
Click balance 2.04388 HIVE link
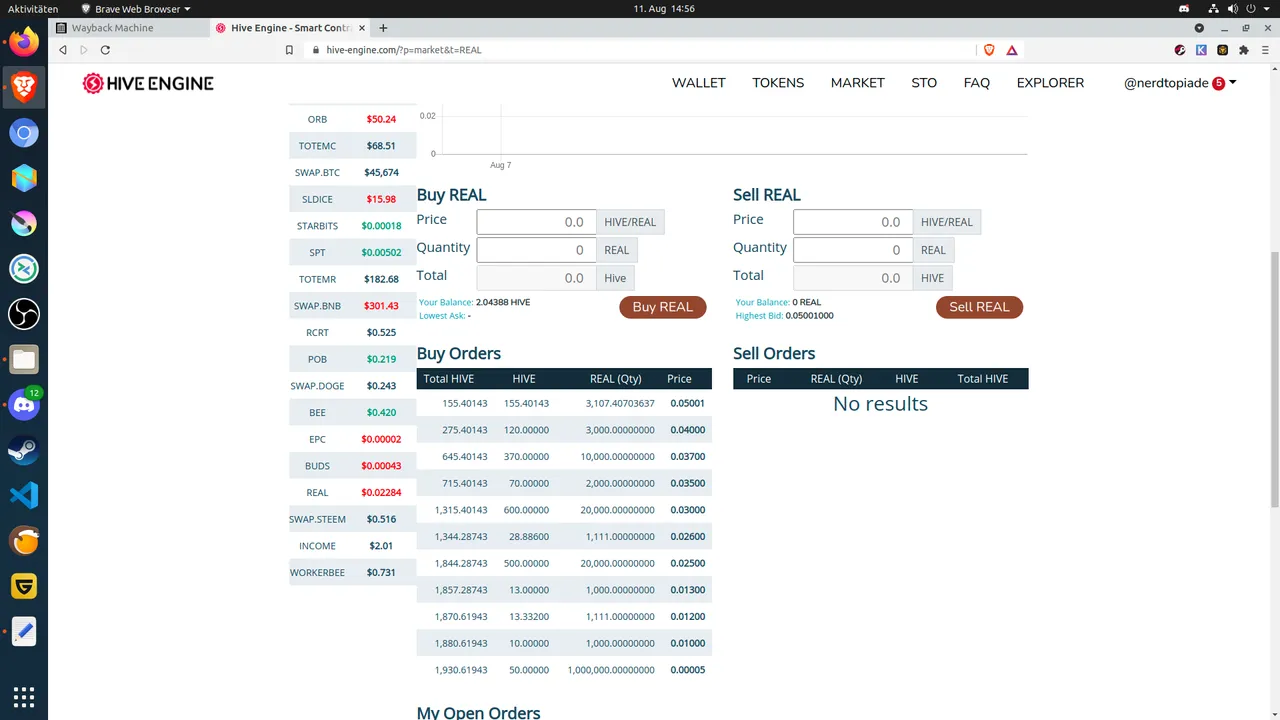coord(503,302)
